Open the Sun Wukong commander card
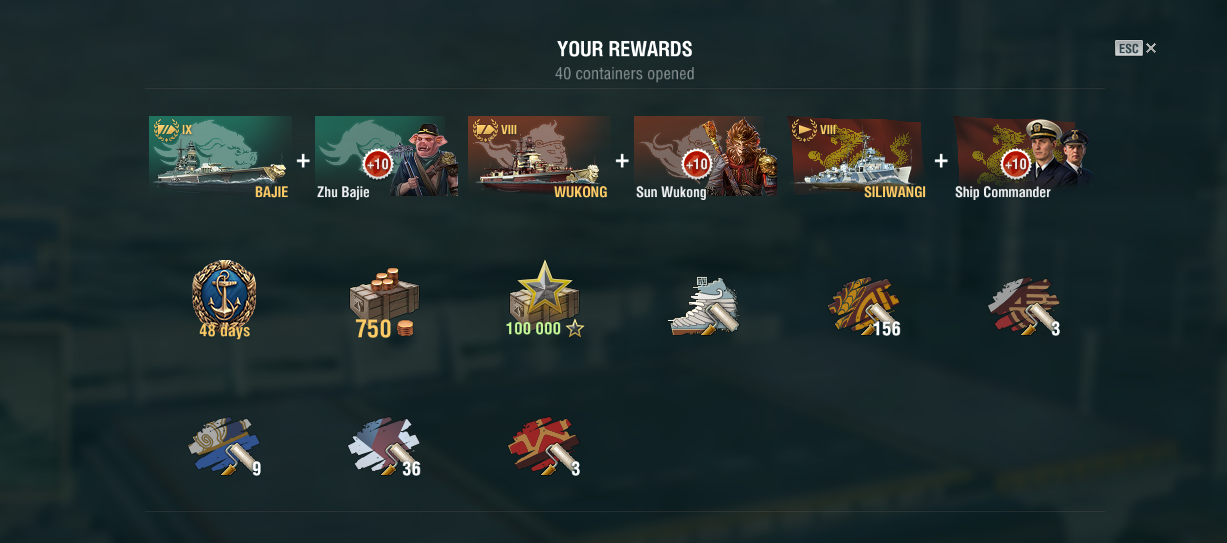The image size is (1227, 543). (707, 158)
